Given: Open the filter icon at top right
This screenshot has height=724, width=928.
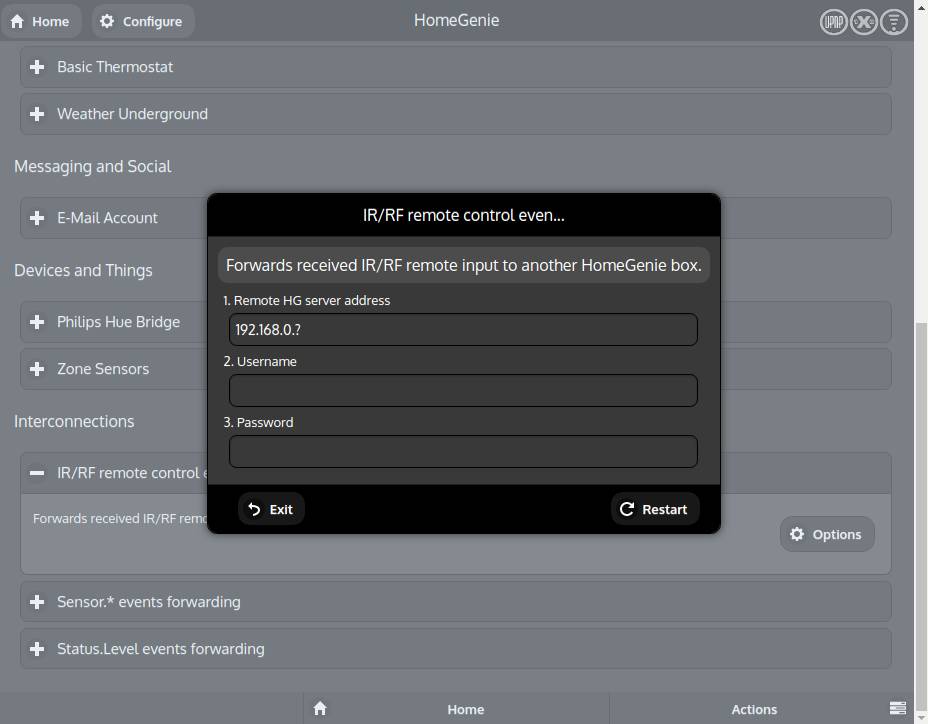Looking at the screenshot, I should 894,22.
